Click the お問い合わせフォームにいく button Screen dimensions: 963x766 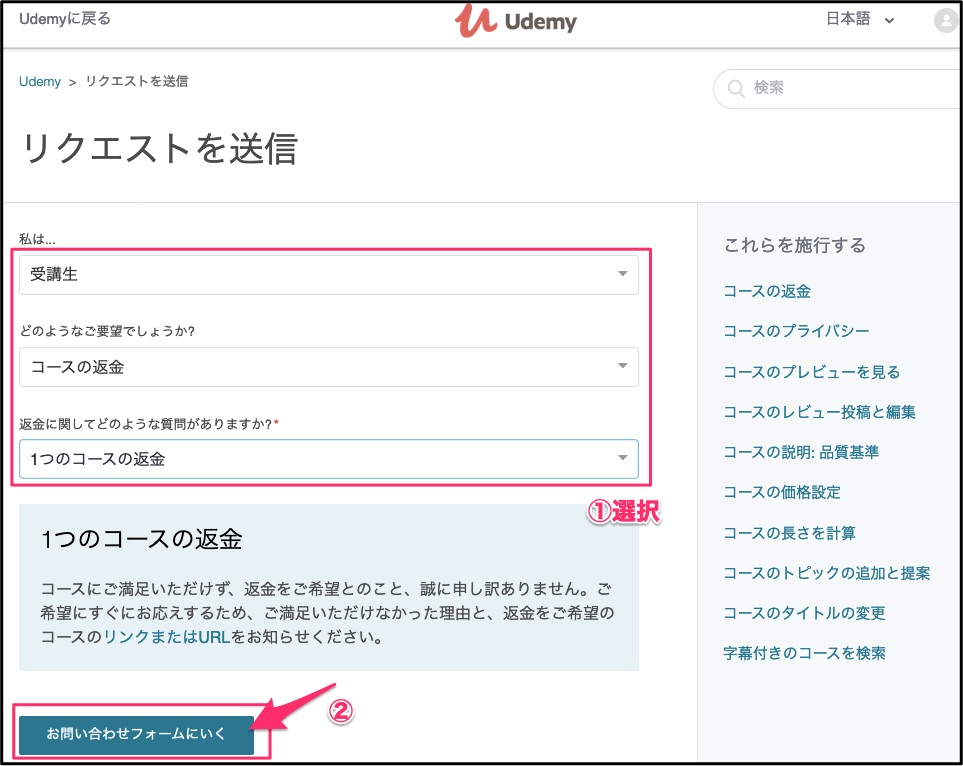coord(136,734)
